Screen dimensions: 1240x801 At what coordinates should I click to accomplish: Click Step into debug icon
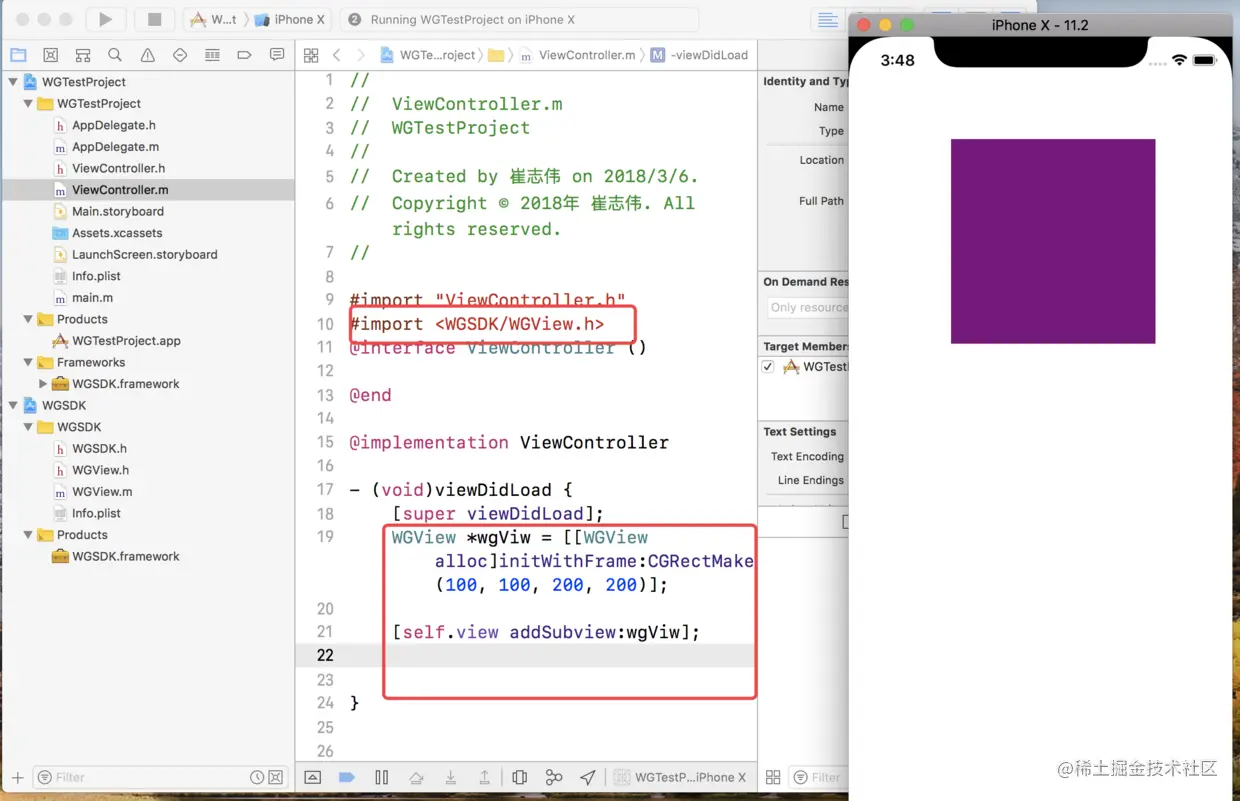tap(451, 777)
